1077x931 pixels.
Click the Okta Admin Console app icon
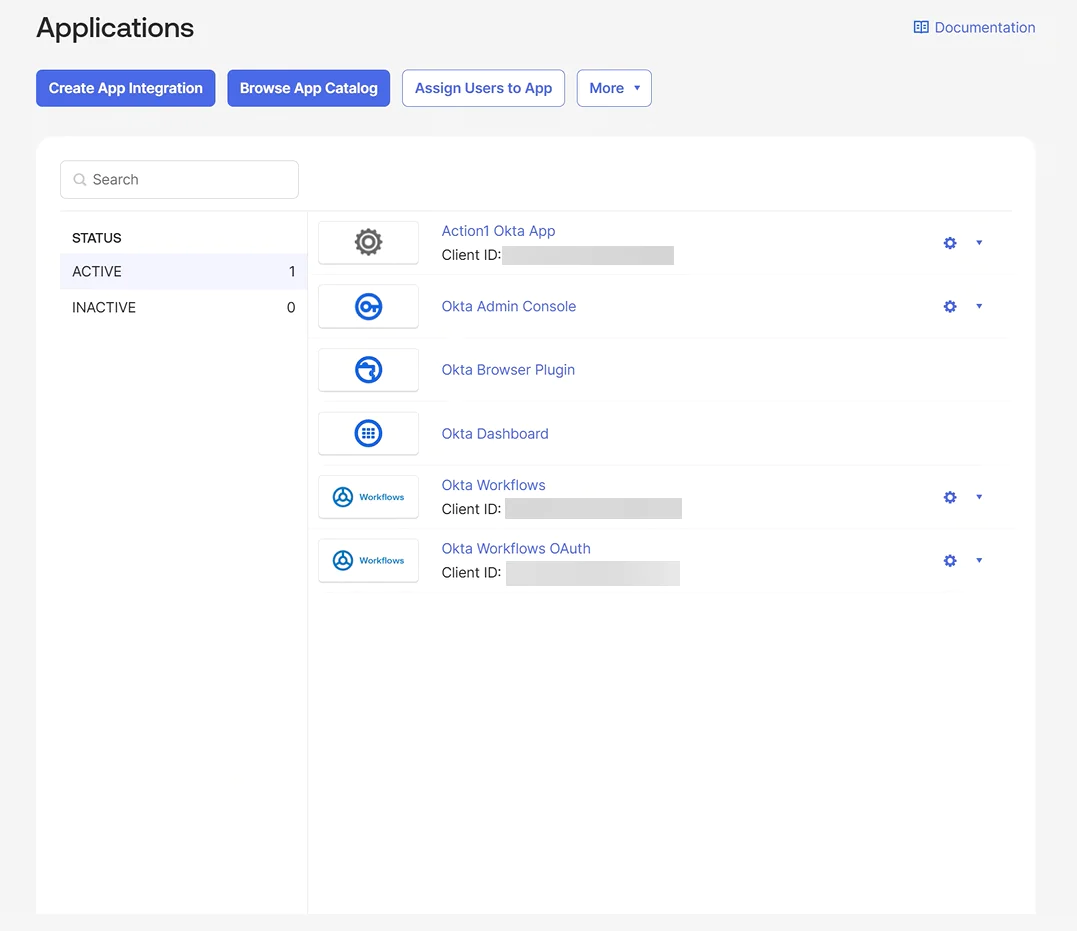click(368, 306)
